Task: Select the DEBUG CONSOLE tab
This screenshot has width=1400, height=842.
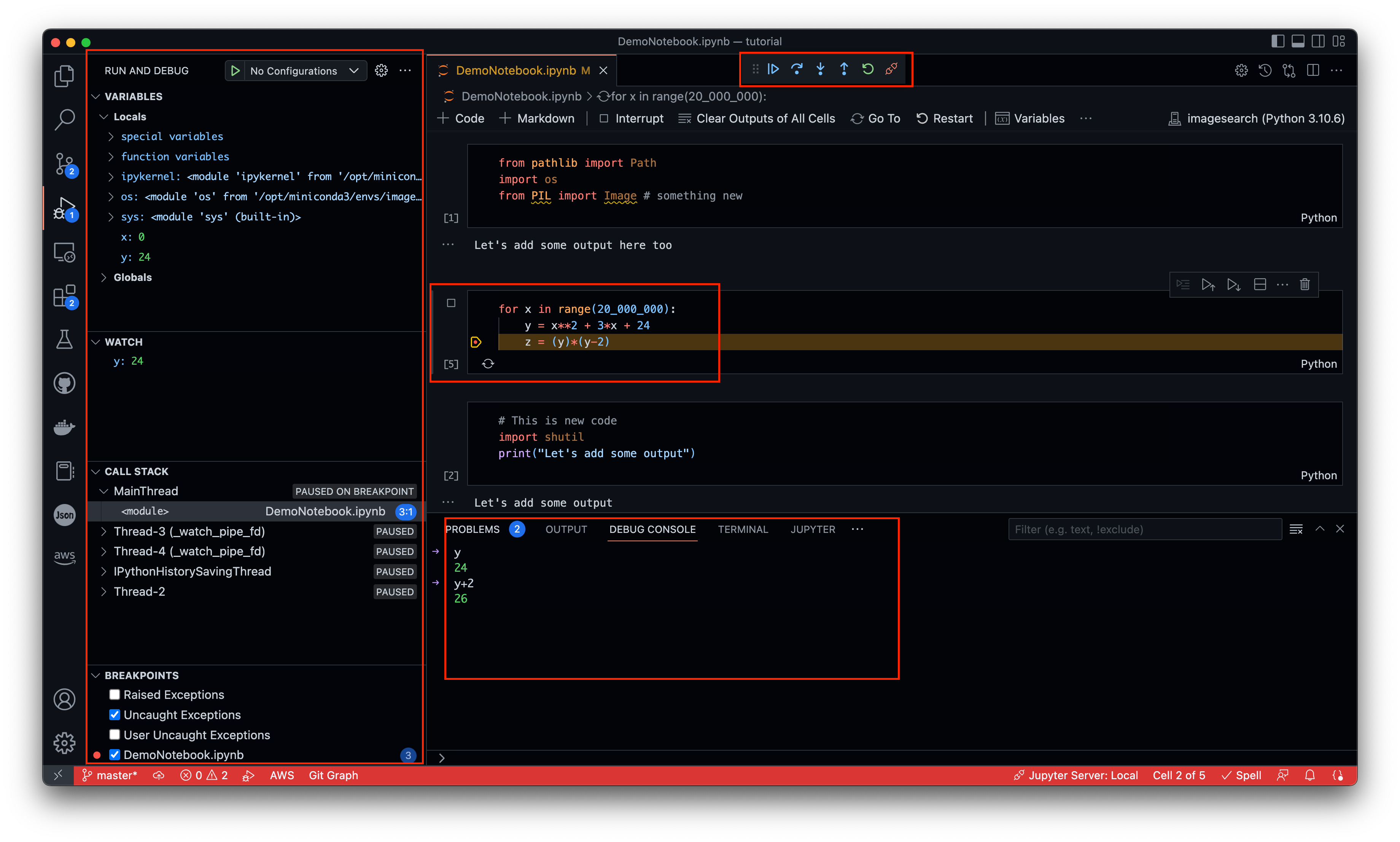Action: click(652, 529)
